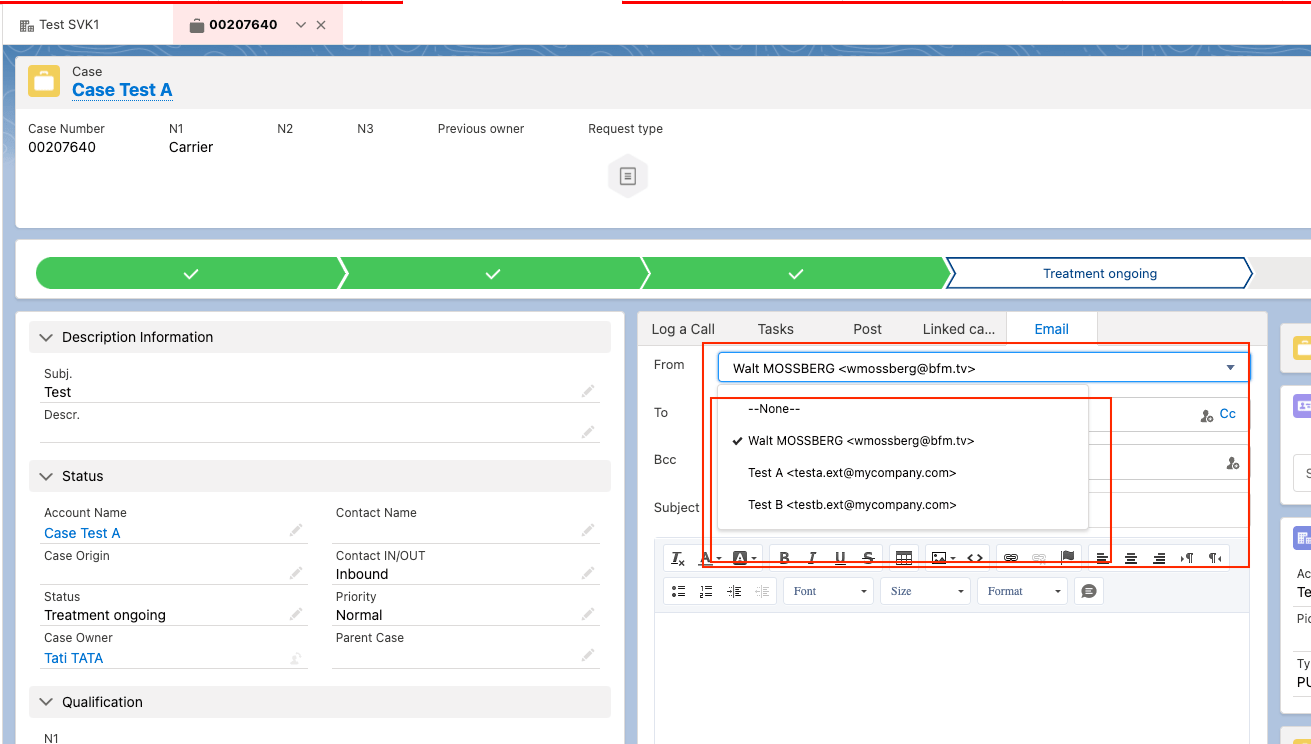This screenshot has width=1311, height=744.
Task: Toggle underline formatting in email editor
Action: click(840, 558)
